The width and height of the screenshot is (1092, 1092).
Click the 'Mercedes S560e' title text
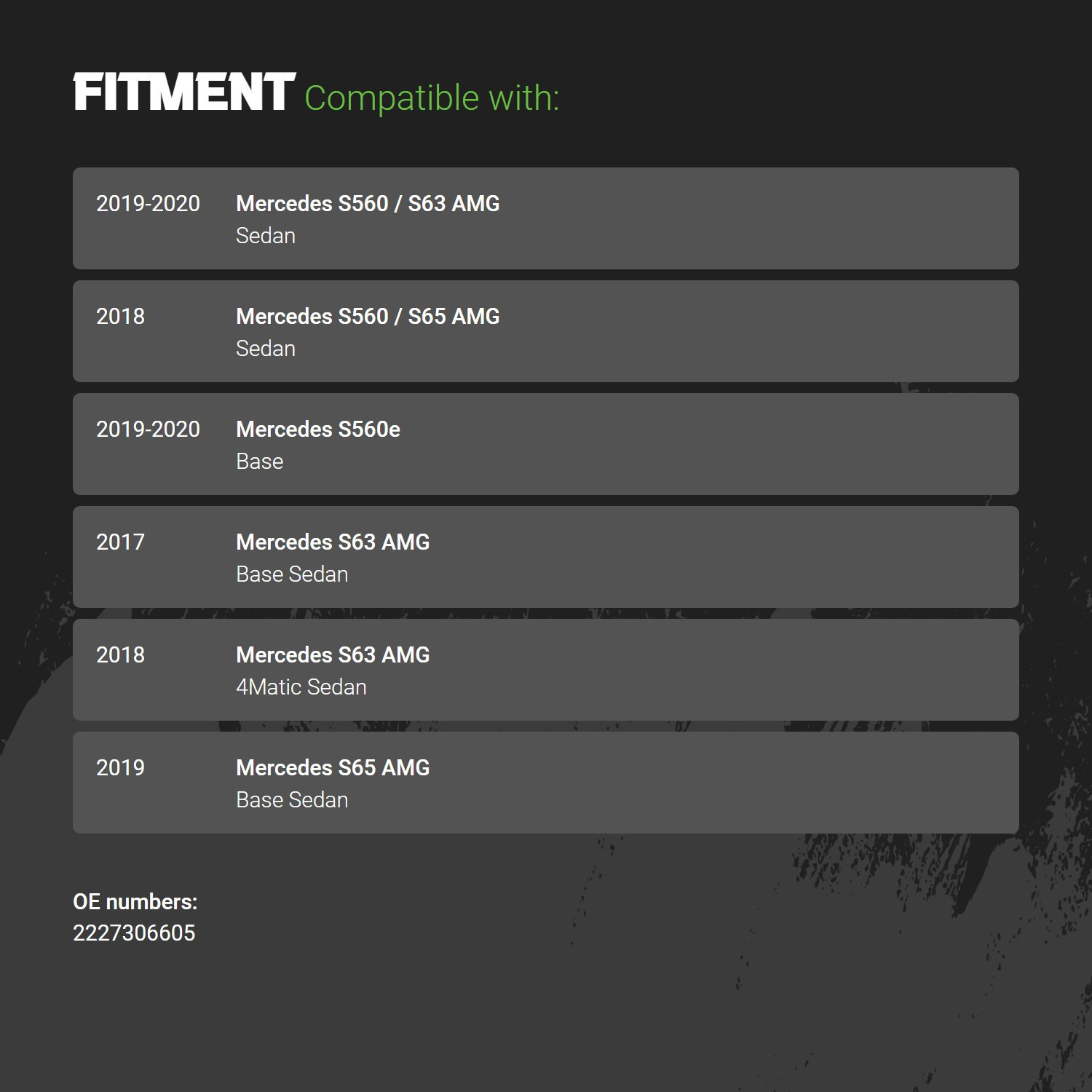[x=318, y=430]
